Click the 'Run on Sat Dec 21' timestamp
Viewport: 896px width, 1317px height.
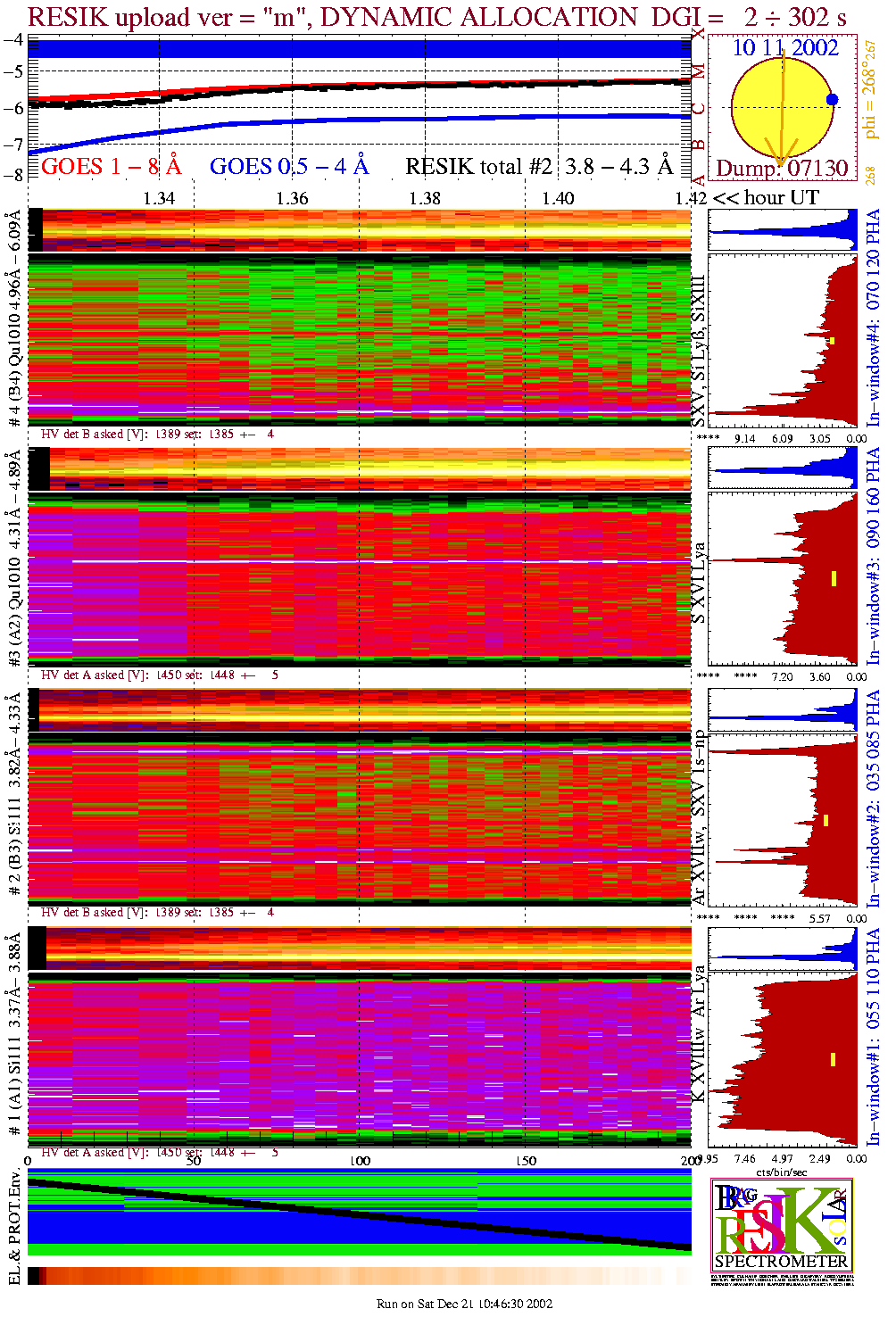click(x=464, y=1304)
